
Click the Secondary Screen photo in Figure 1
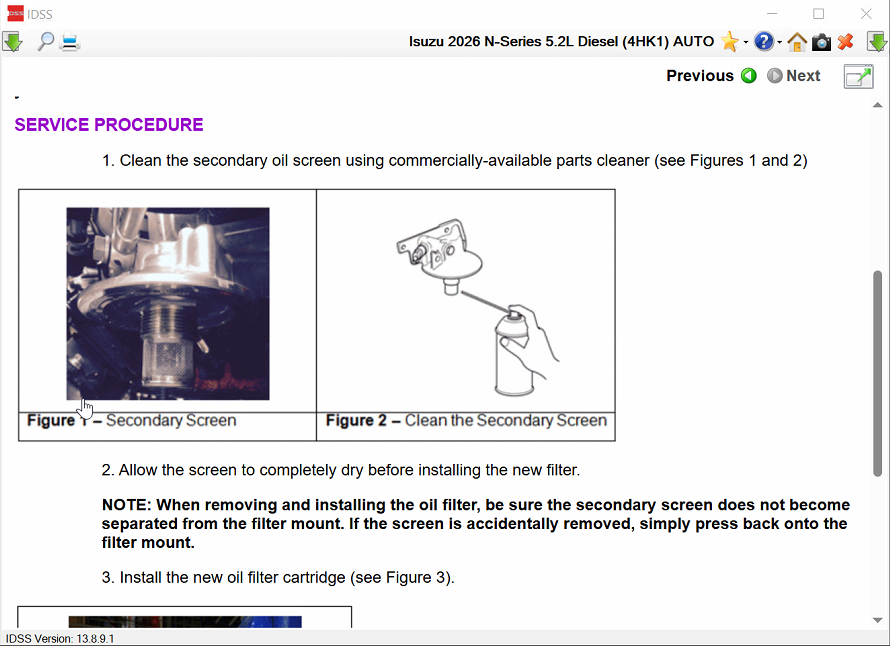click(x=168, y=303)
